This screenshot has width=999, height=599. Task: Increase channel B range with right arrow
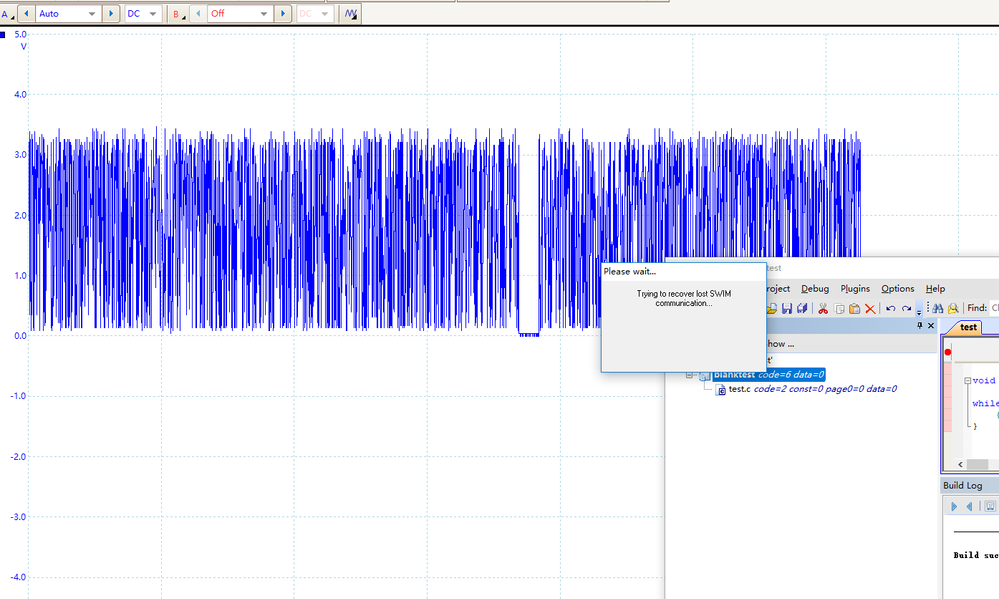283,13
